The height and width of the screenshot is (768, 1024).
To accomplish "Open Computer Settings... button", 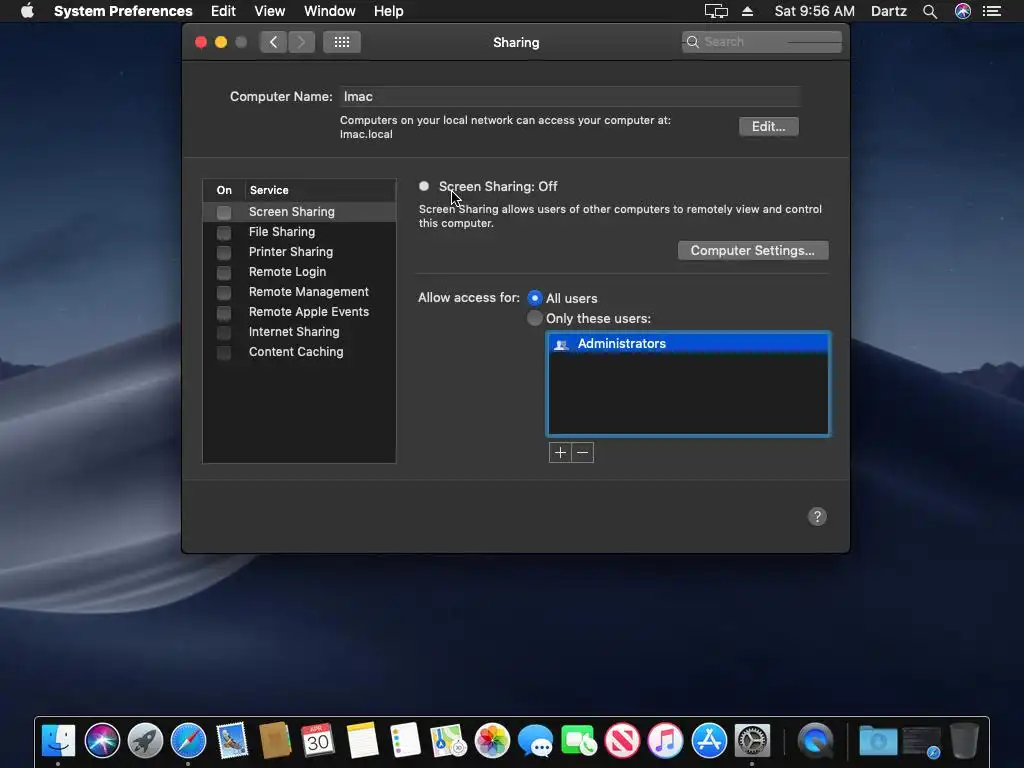I will (753, 251).
